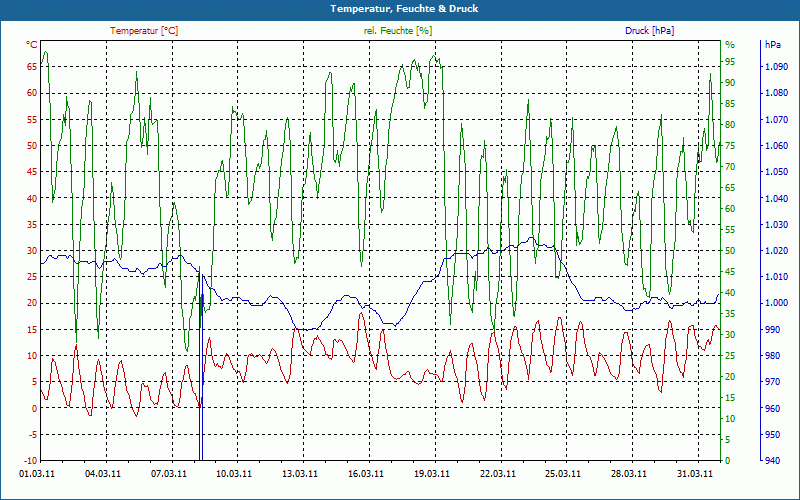Click the pressure axis value '1.050'
The width and height of the screenshot is (800, 500).
click(x=777, y=172)
